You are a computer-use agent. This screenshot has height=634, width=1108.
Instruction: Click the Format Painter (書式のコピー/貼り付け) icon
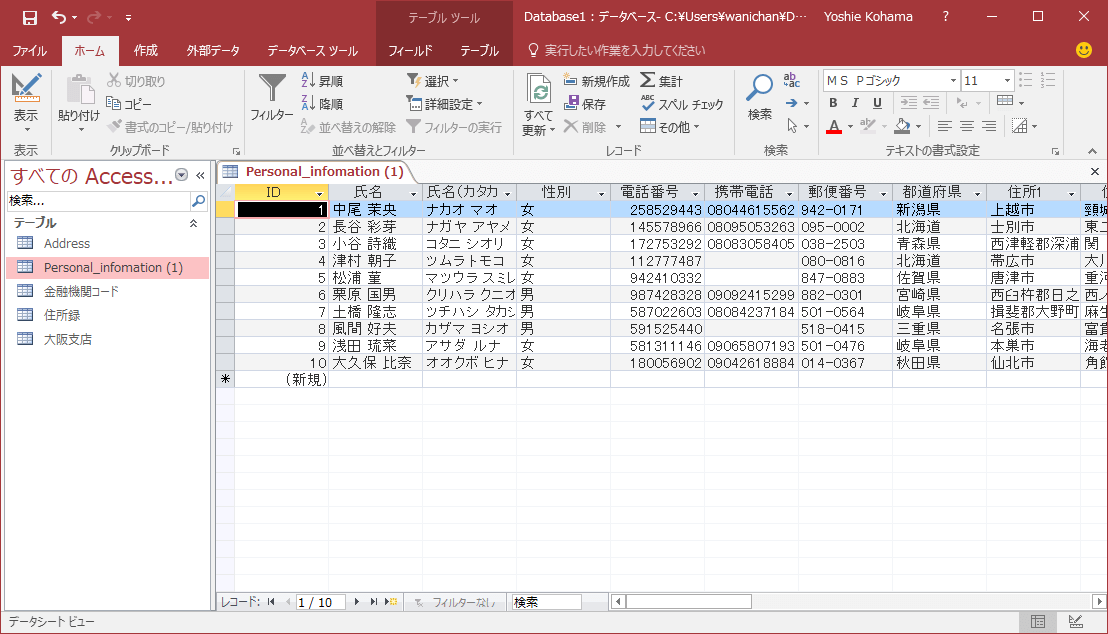click(114, 127)
